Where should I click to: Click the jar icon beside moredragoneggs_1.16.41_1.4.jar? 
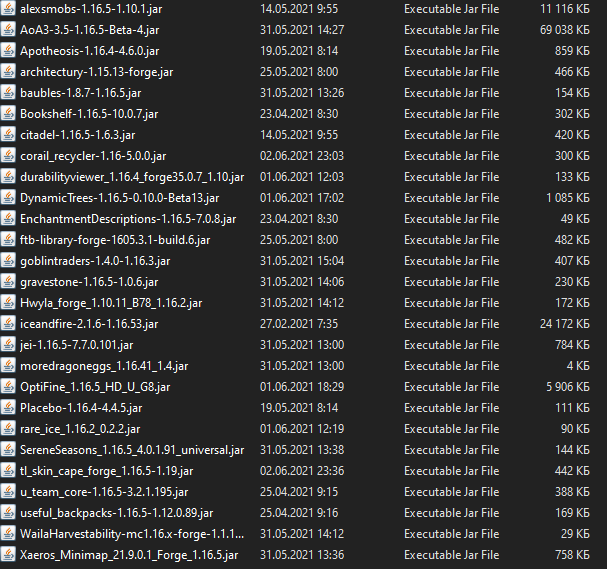click(x=8, y=365)
